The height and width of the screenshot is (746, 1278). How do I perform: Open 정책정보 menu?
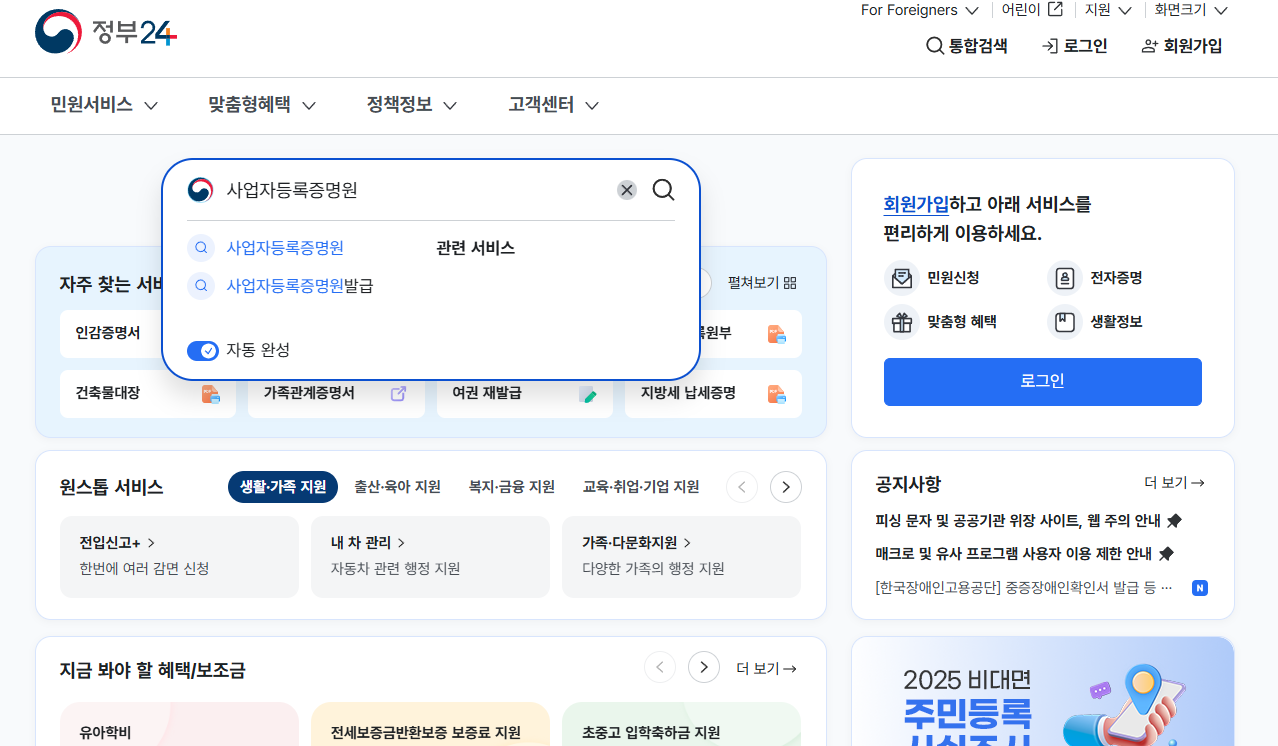pos(412,105)
